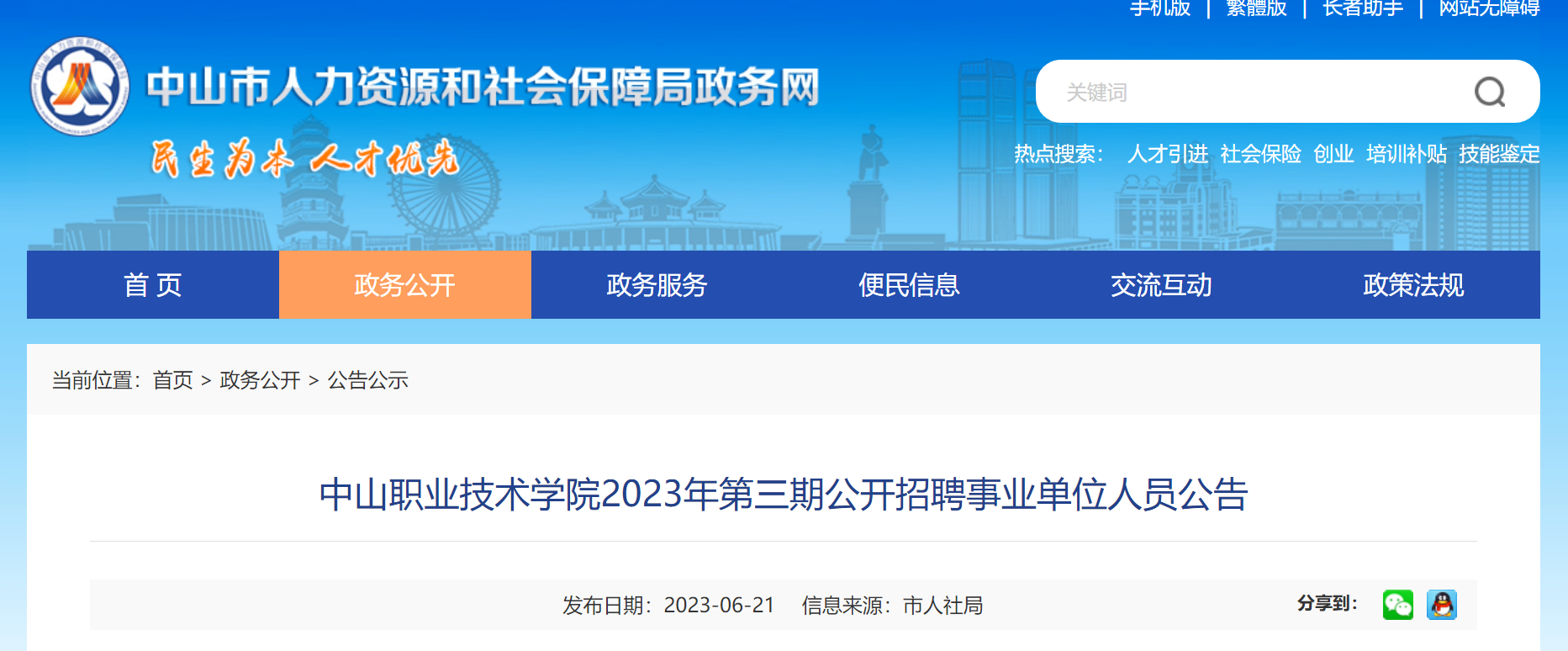Select the 创业 hot search link
Image resolution: width=1568 pixels, height=651 pixels.
click(x=1333, y=154)
